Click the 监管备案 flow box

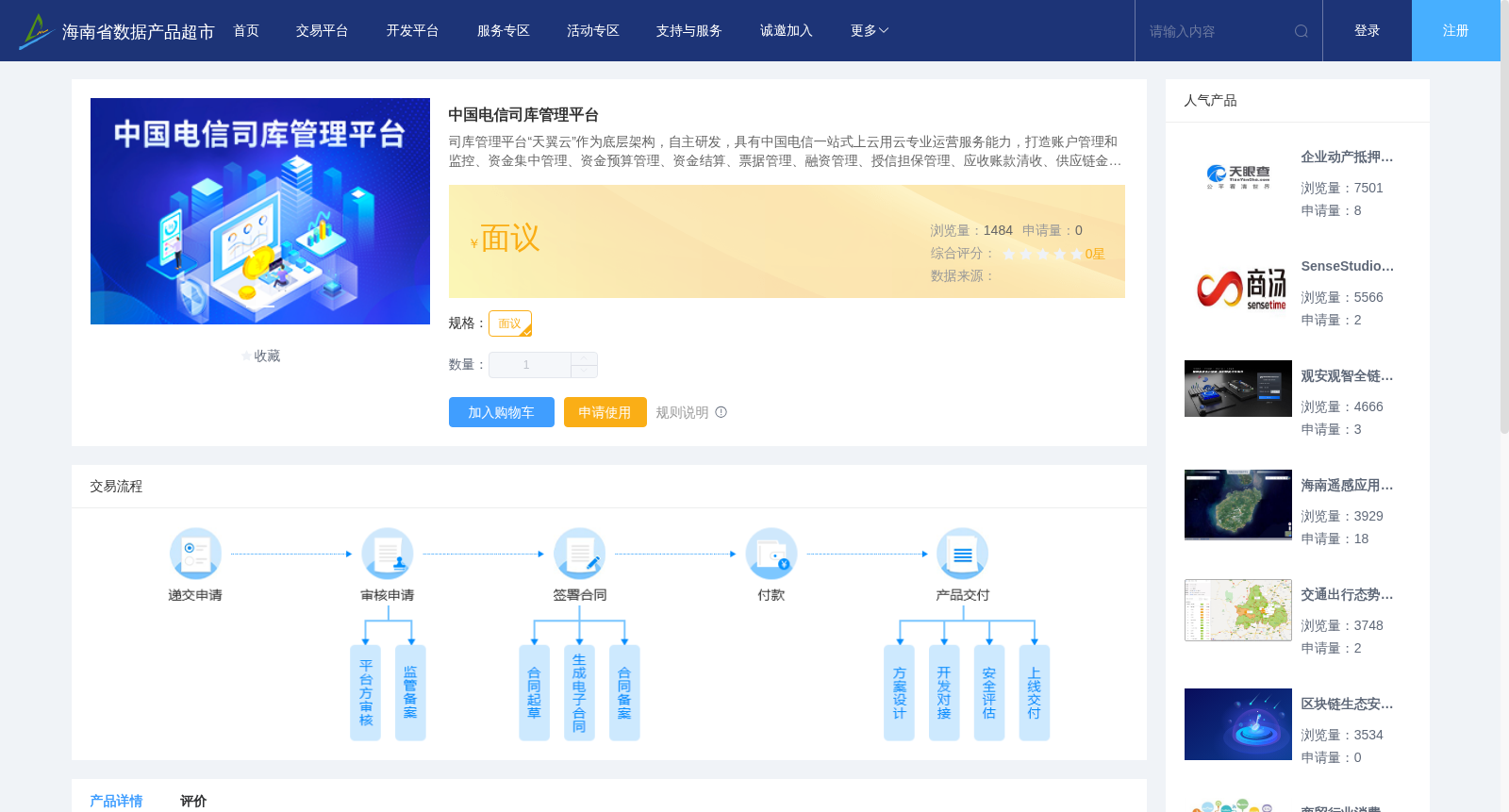point(410,693)
